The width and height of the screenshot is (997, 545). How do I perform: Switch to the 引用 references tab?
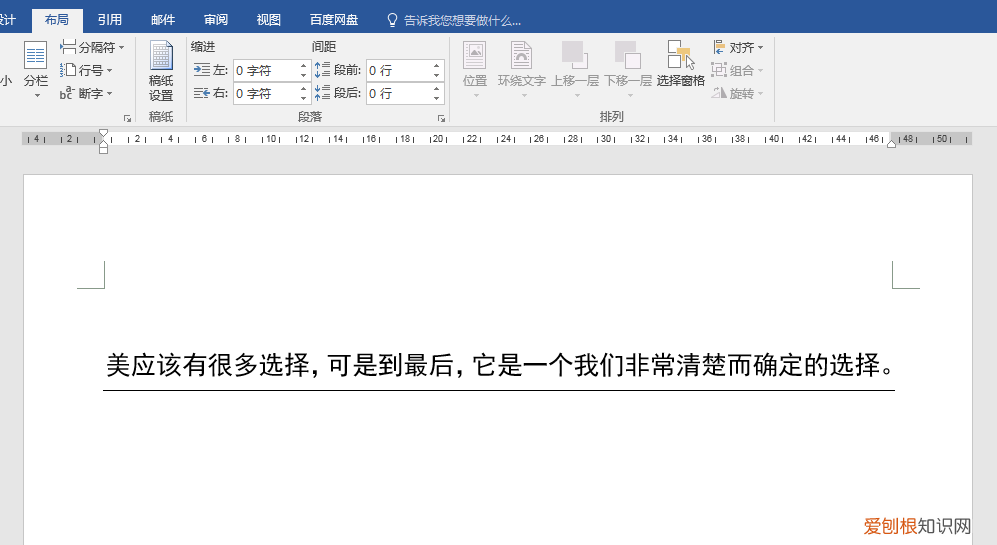tap(109, 20)
